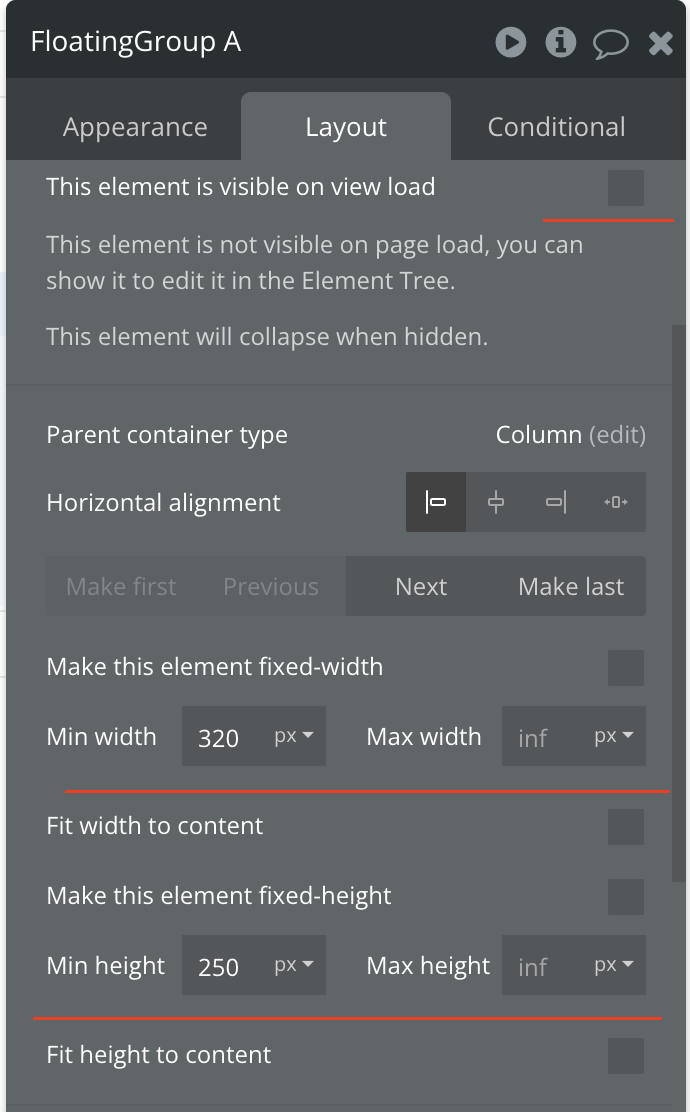This screenshot has width=690, height=1112.
Task: Open Min width px unit dropdown
Action: point(294,736)
